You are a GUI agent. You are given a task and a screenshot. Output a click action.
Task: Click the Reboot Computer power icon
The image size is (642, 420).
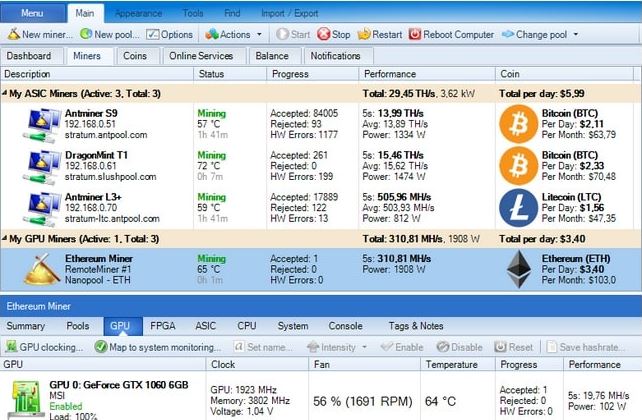[x=415, y=34]
